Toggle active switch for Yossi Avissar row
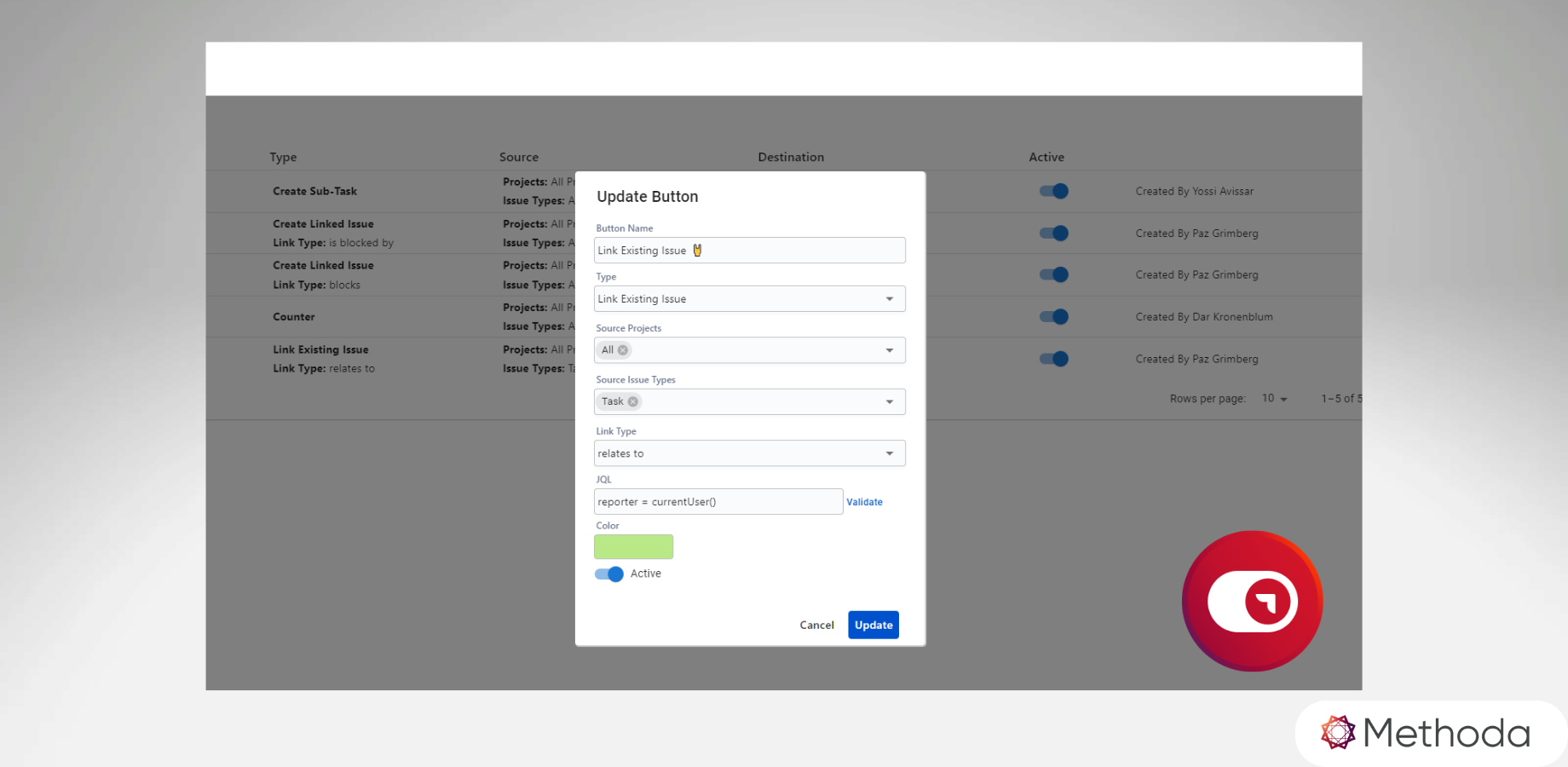 [1054, 191]
